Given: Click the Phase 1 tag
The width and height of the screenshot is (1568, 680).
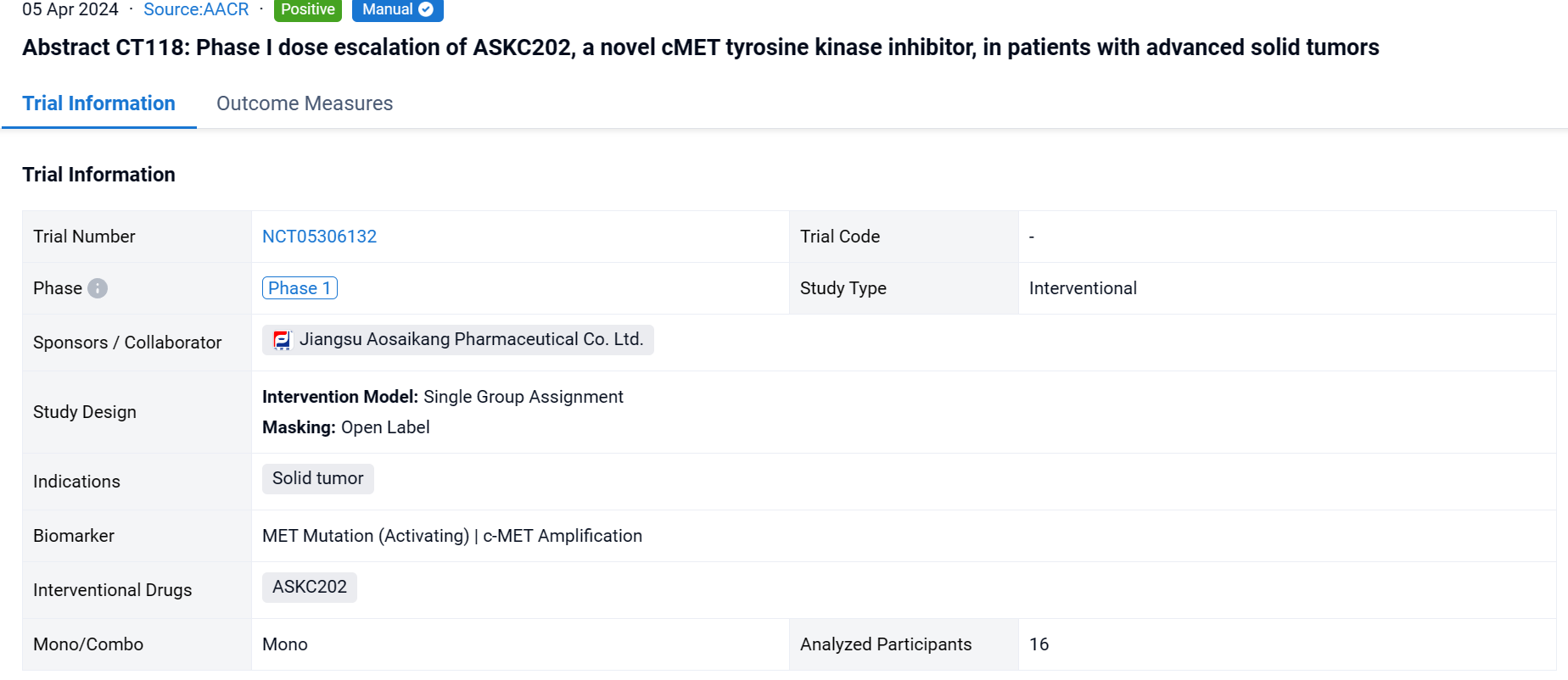Looking at the screenshot, I should click(300, 288).
